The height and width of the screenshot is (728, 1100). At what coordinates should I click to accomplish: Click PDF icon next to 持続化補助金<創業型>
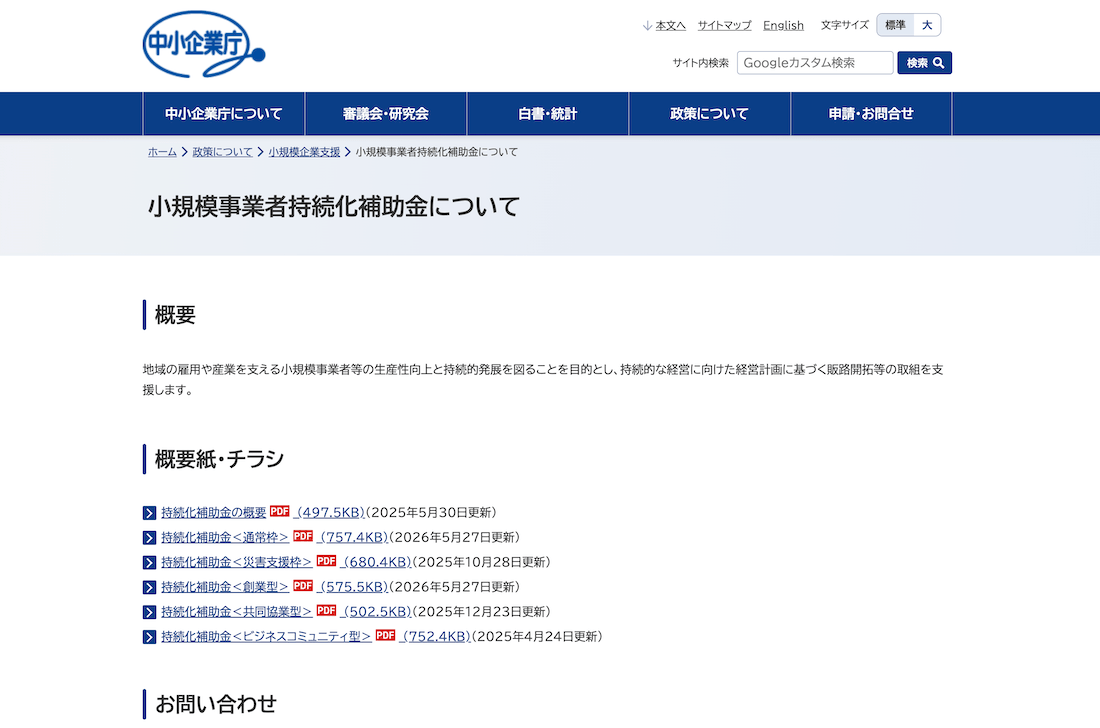point(303,585)
